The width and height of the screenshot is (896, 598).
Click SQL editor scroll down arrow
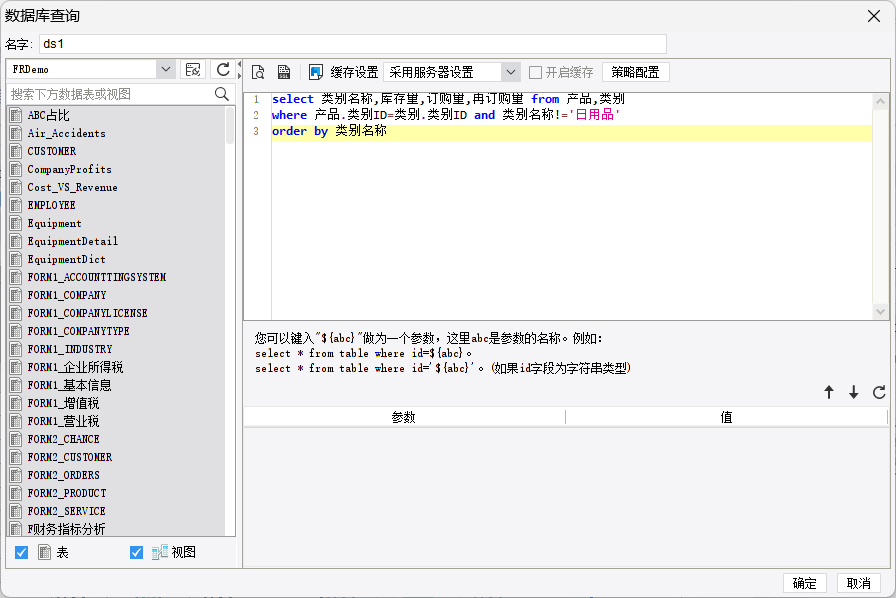[x=880, y=312]
